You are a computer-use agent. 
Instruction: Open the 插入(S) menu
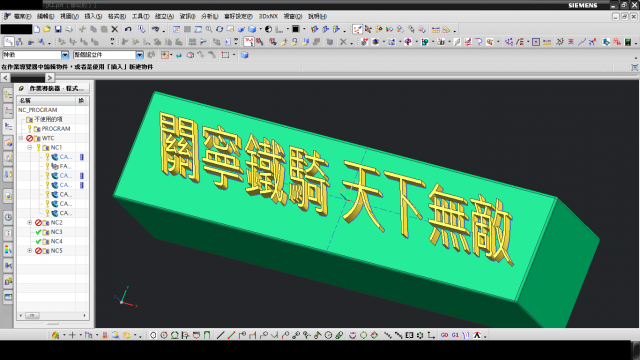93,16
